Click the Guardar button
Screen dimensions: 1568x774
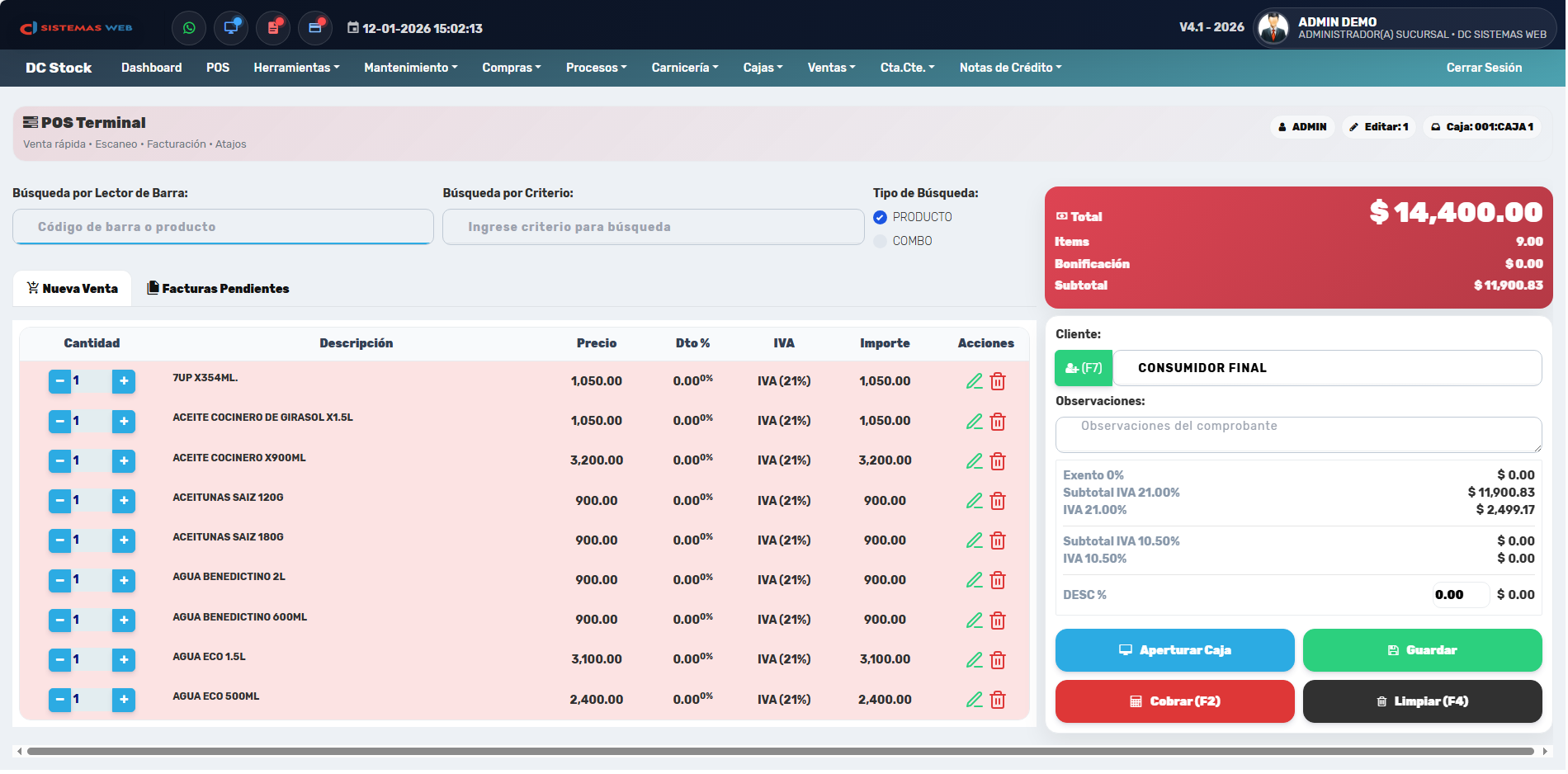[x=1421, y=650]
